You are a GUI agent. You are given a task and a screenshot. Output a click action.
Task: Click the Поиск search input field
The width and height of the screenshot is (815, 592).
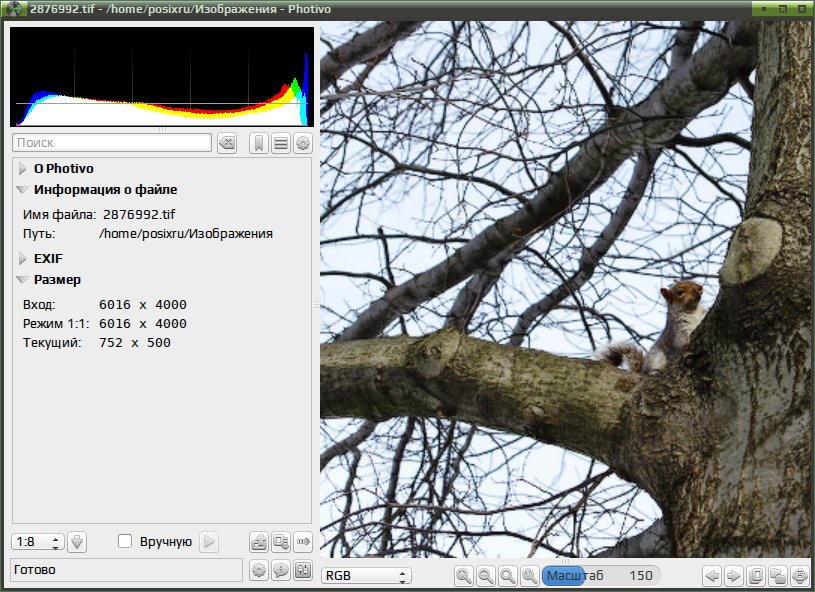point(112,143)
